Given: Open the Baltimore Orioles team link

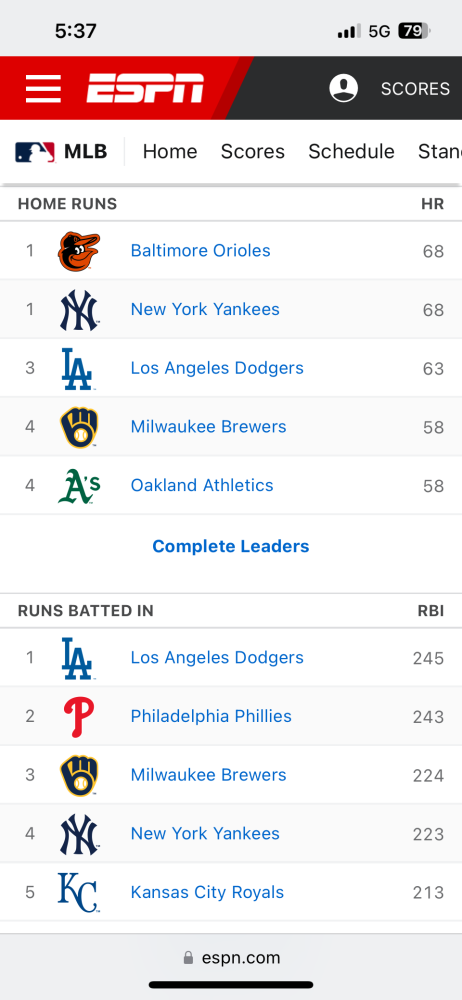Looking at the screenshot, I should point(200,251).
